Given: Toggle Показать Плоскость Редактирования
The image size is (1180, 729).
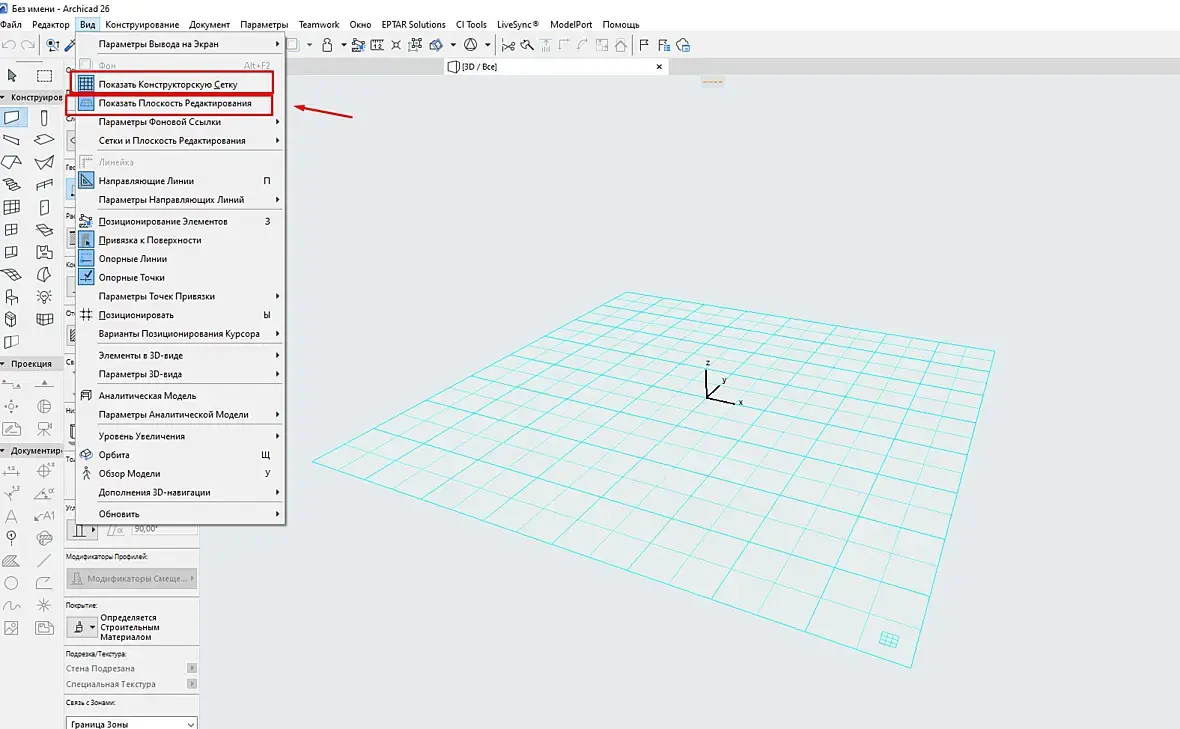Looking at the screenshot, I should (175, 103).
